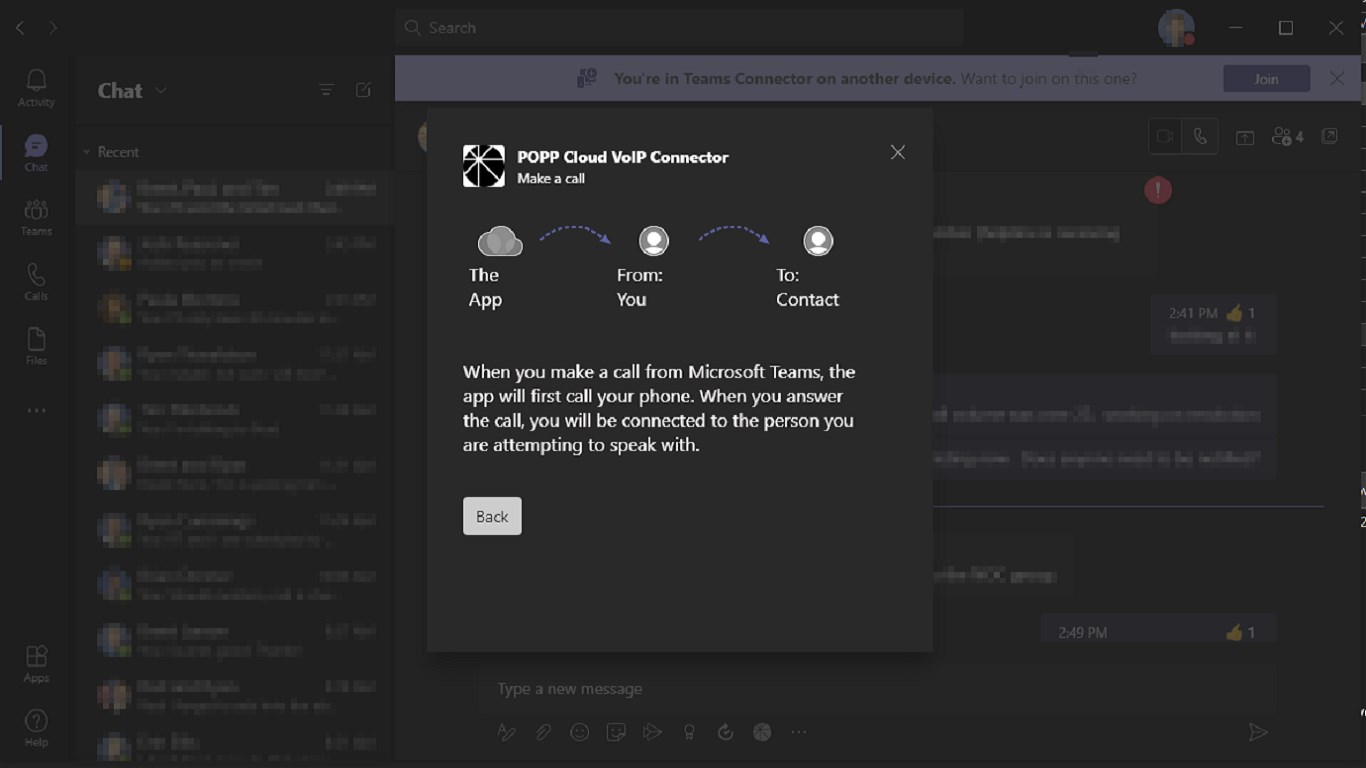This screenshot has width=1366, height=768.
Task: Click into the Search box
Action: pos(679,28)
